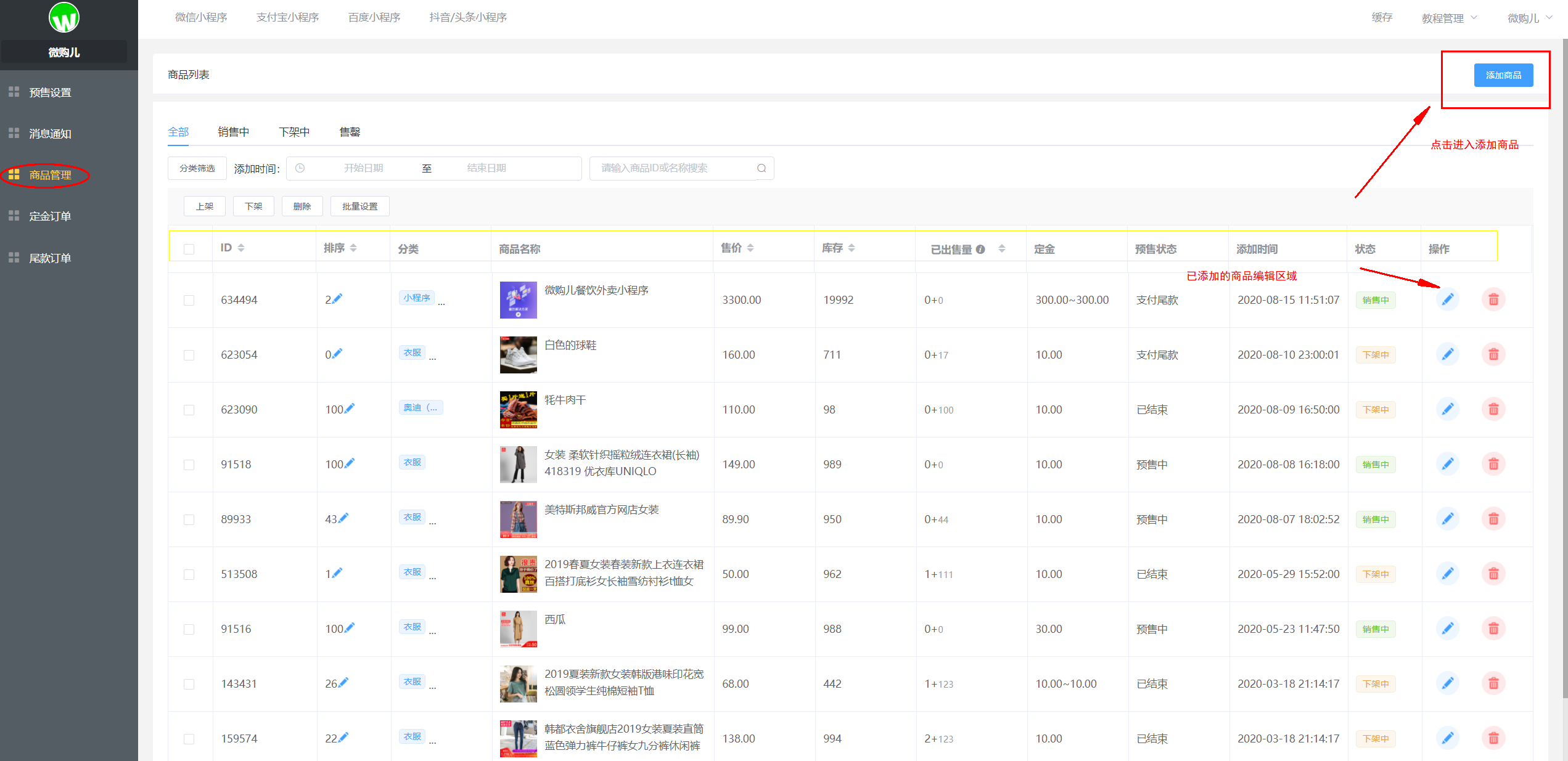
Task: Open the 教程管理 dropdown
Action: (1448, 17)
